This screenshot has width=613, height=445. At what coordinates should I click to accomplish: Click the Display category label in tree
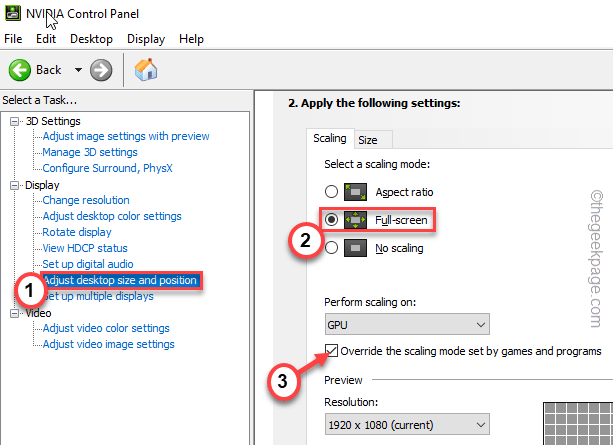tap(42, 185)
